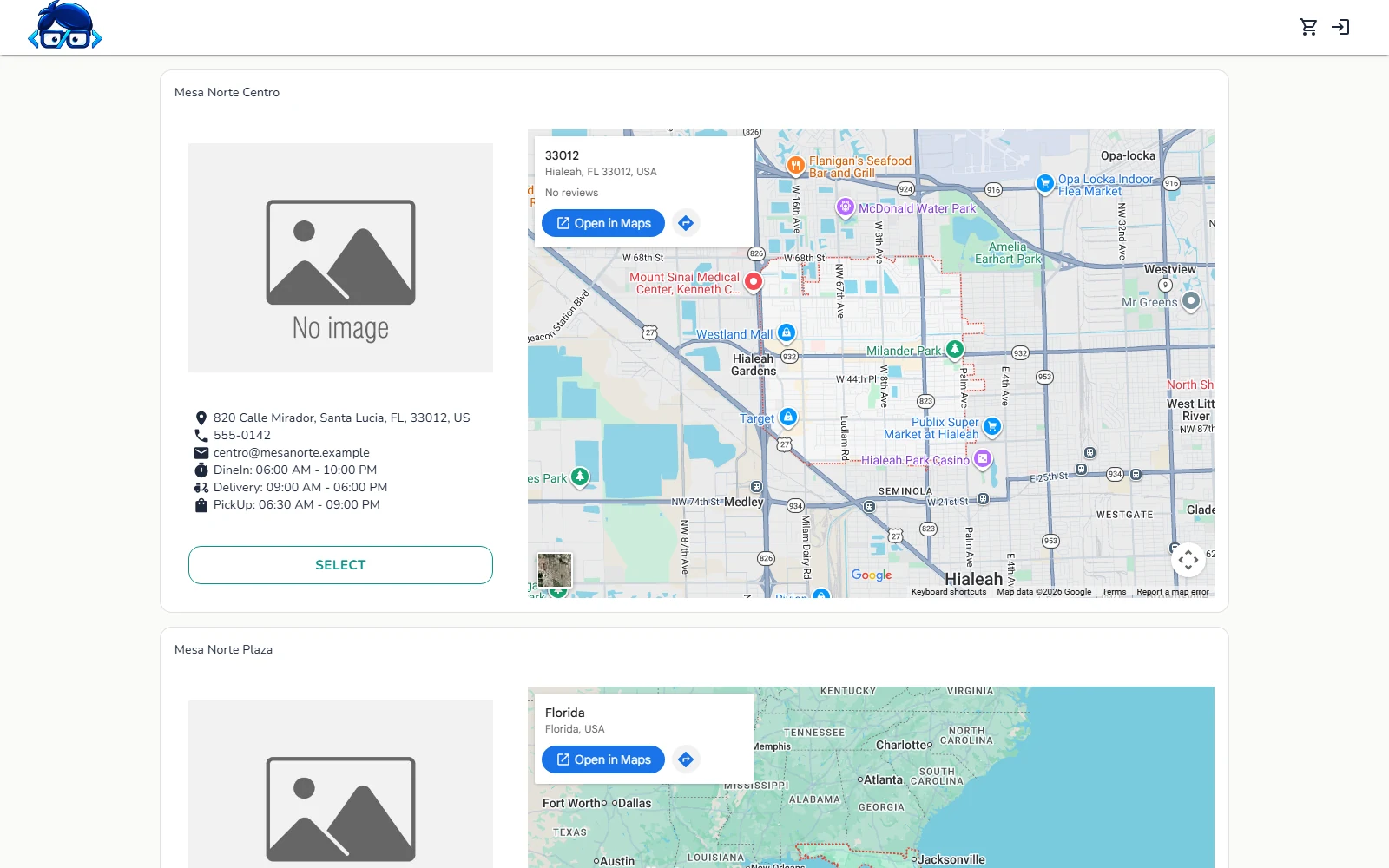
Task: Click the Google logo on the map
Action: [872, 575]
